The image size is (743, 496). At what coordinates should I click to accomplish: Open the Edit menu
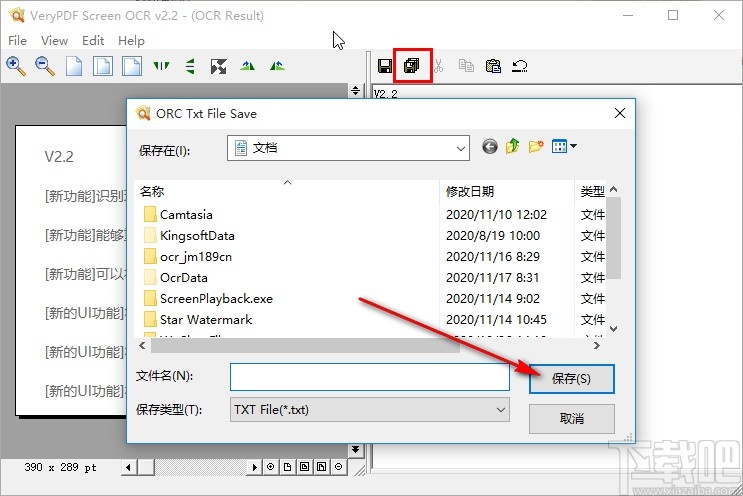click(x=93, y=41)
